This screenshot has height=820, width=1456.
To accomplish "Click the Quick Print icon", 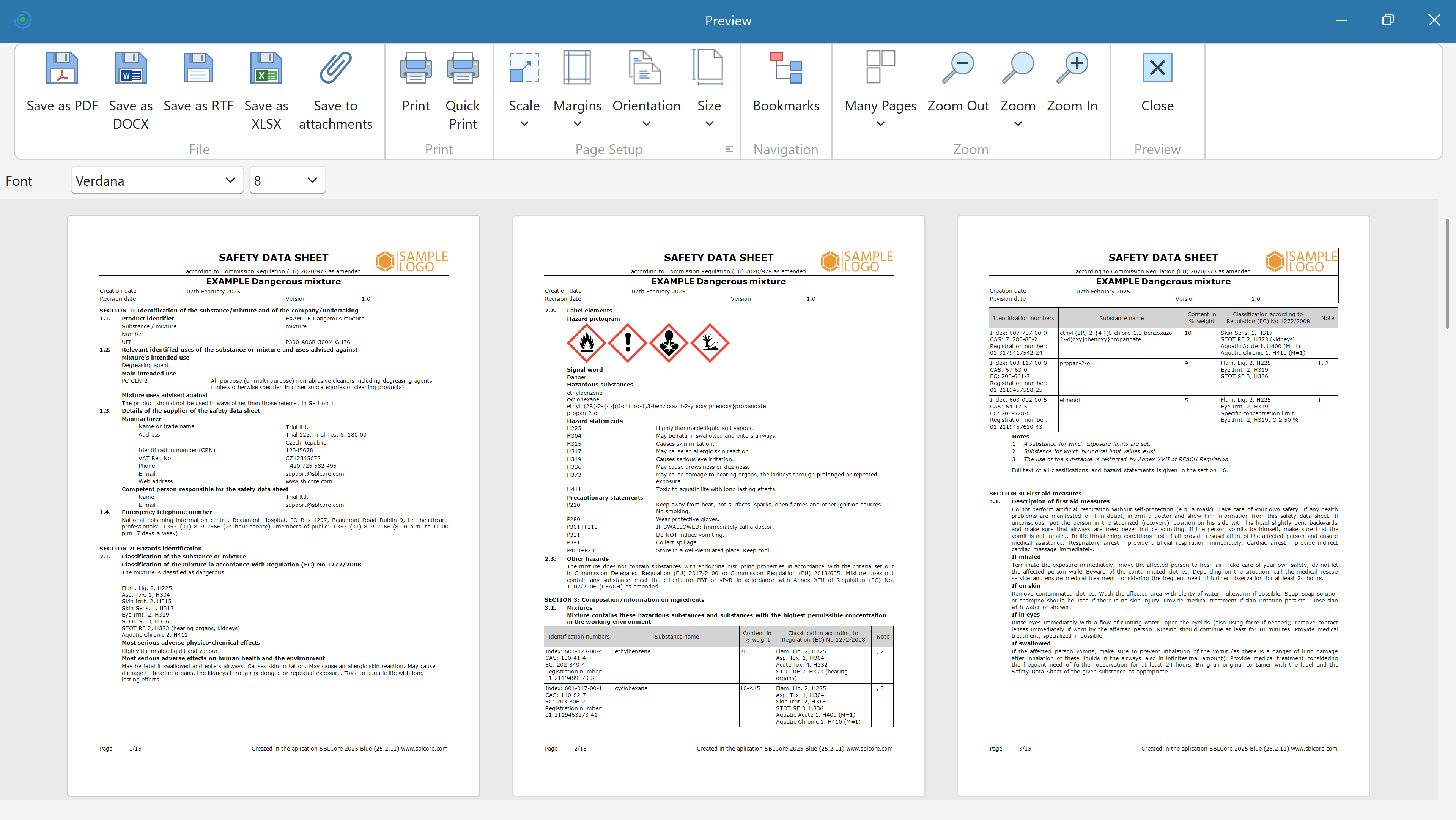I will coord(462,68).
